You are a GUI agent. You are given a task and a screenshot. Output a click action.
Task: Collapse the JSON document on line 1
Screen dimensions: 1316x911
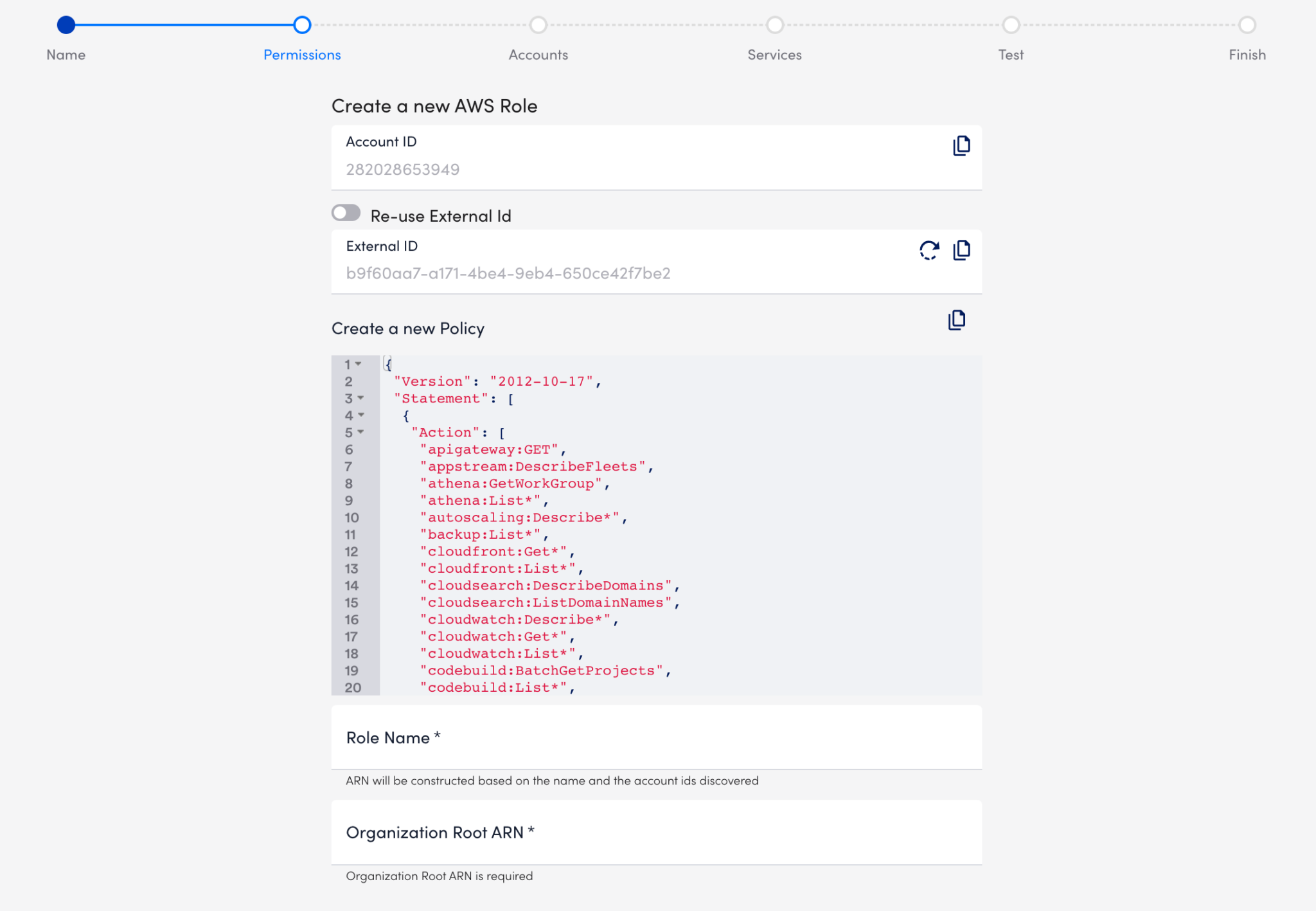point(359,363)
